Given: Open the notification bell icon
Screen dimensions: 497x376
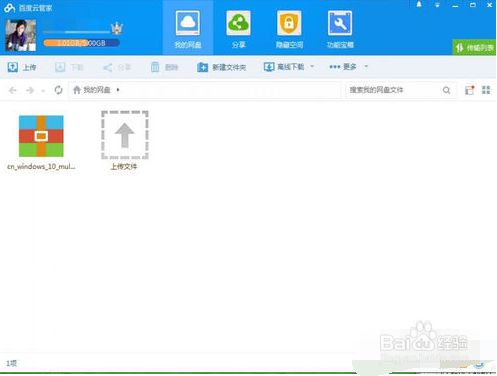Looking at the screenshot, I should coord(419,5).
